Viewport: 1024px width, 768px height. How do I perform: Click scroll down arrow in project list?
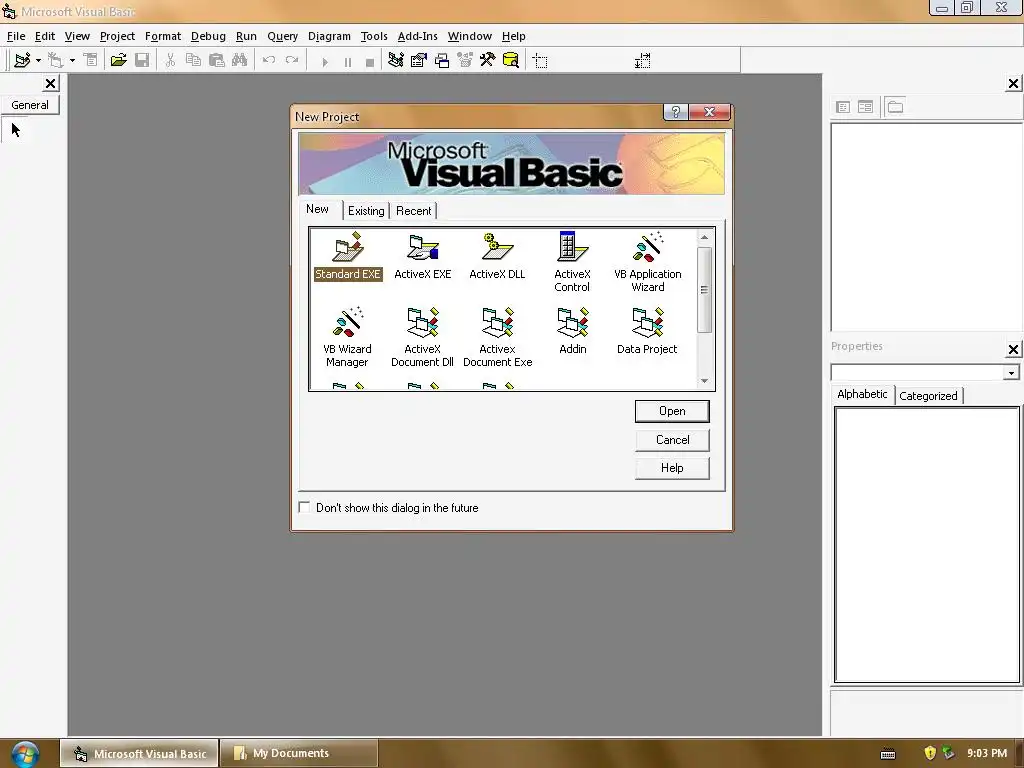coord(704,381)
